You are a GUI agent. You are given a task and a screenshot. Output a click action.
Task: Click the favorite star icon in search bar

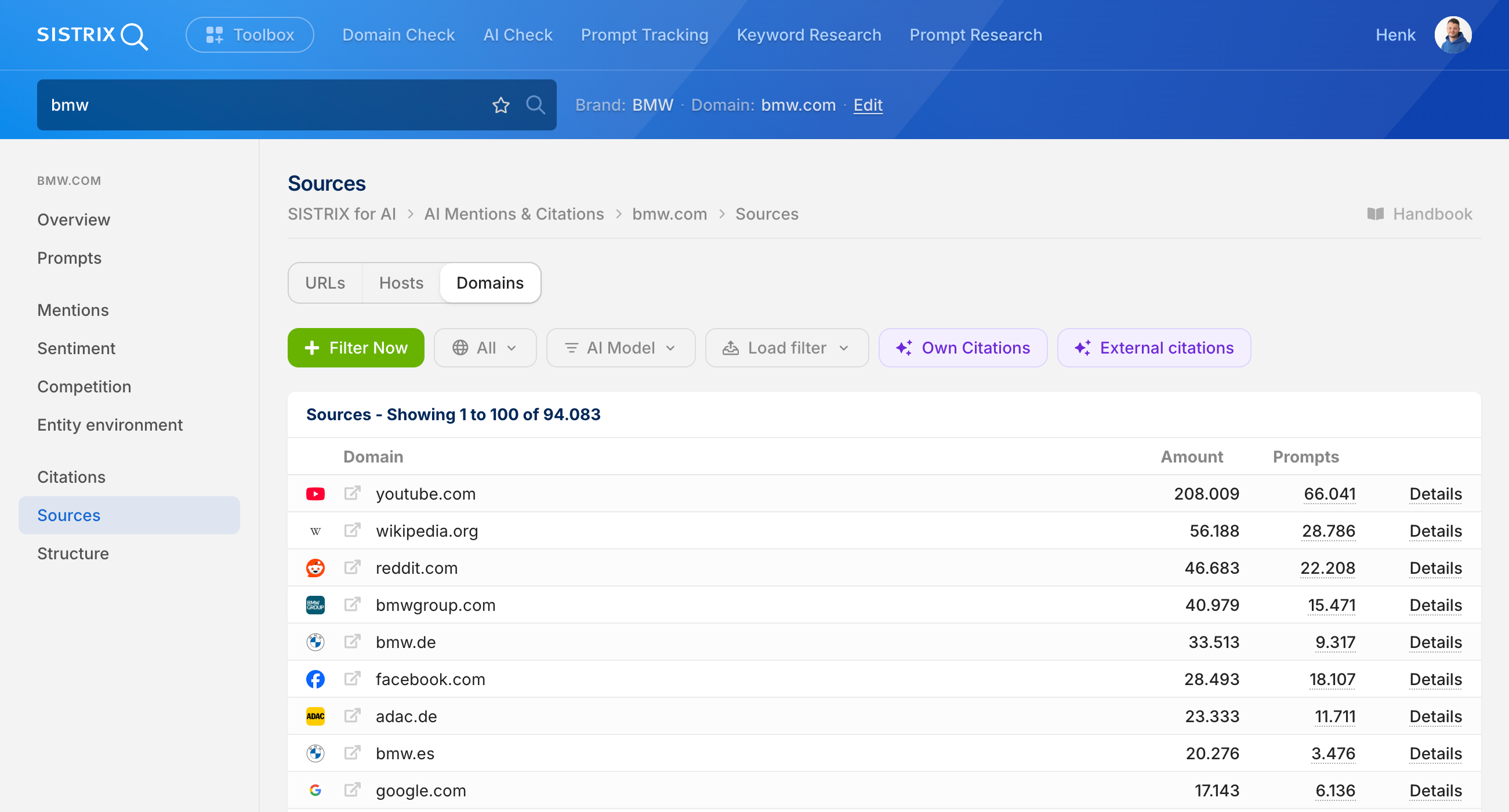coord(501,105)
